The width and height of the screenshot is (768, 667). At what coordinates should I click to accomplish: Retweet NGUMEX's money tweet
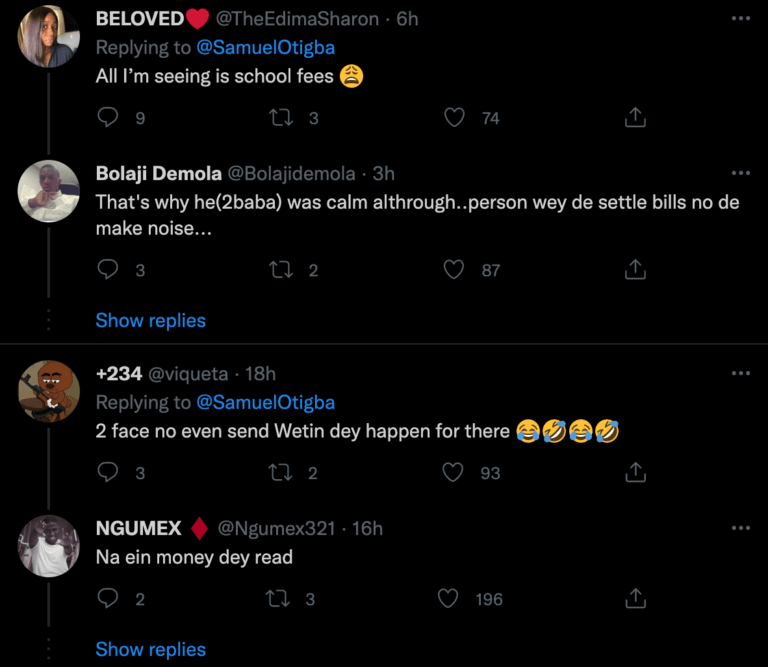point(281,599)
